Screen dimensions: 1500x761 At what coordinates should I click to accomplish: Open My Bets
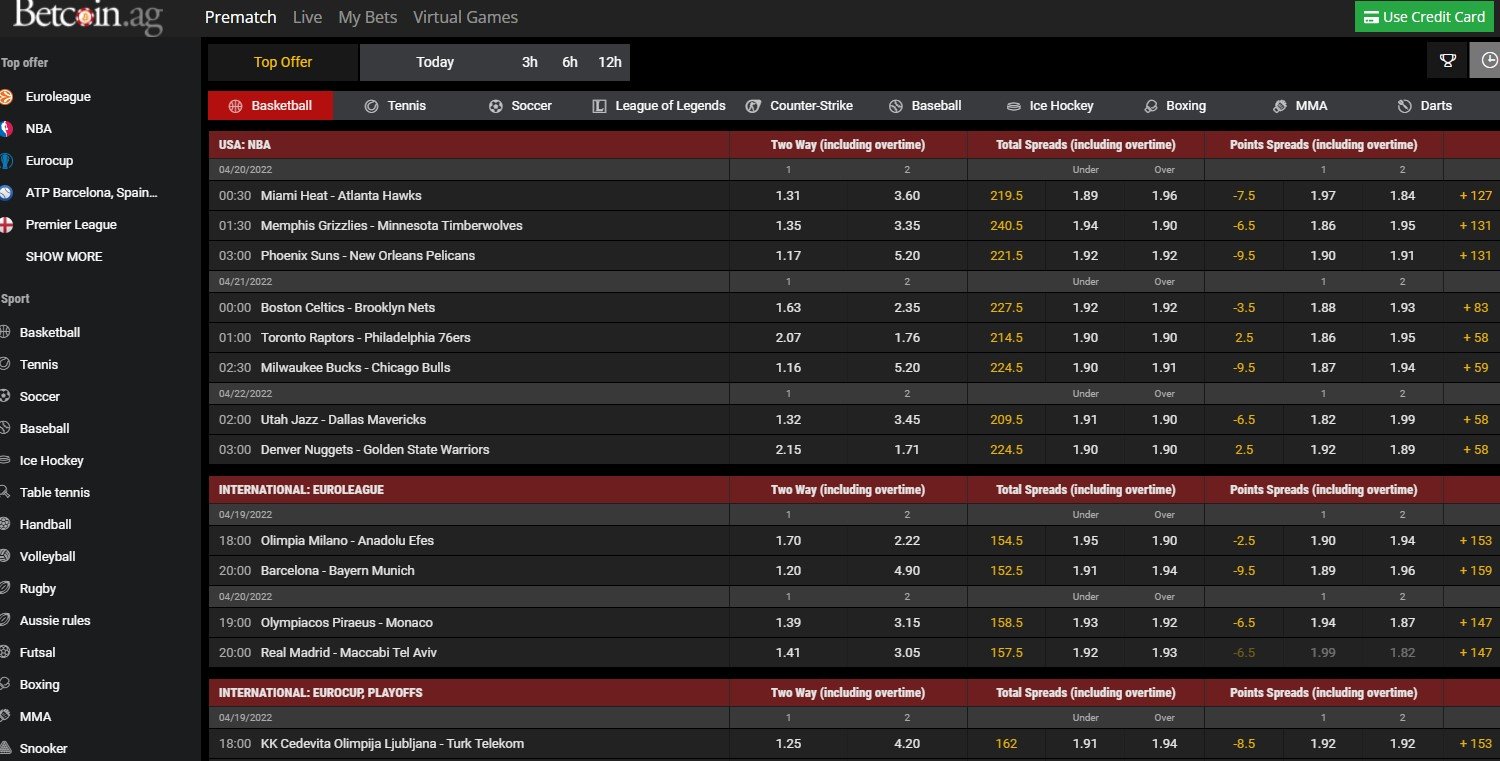[368, 17]
